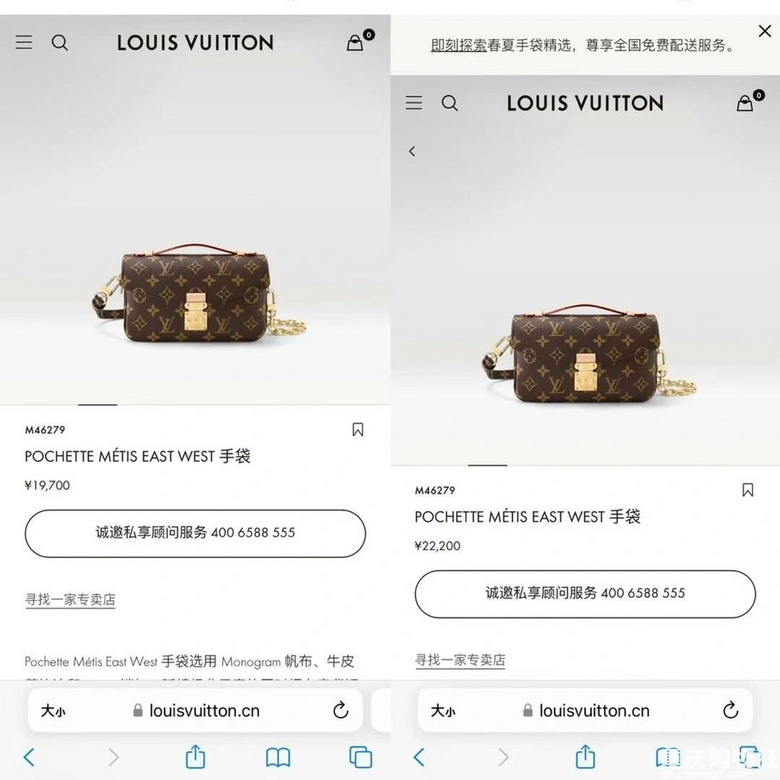Open shopping bag icon in left header
Viewport: 780px width, 780px height.
pyautogui.click(x=355, y=43)
